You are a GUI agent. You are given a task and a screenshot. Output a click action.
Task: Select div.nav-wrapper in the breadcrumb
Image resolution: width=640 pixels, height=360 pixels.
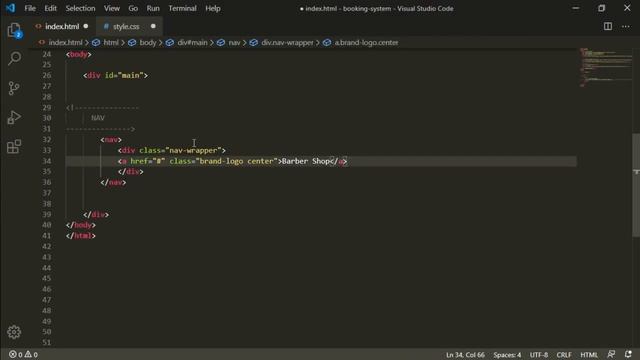(287, 42)
